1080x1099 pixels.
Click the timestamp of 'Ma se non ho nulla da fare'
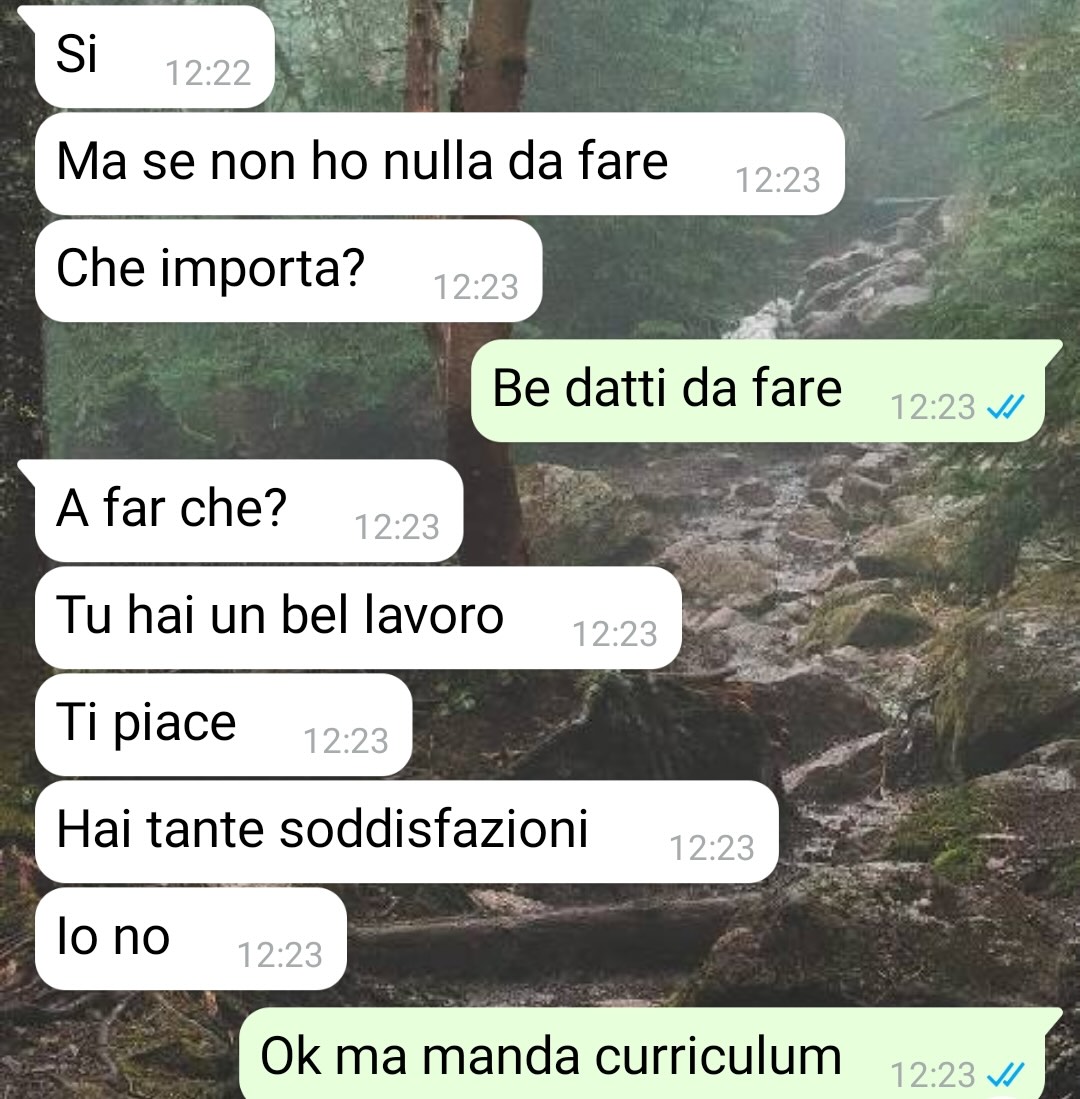(x=778, y=180)
